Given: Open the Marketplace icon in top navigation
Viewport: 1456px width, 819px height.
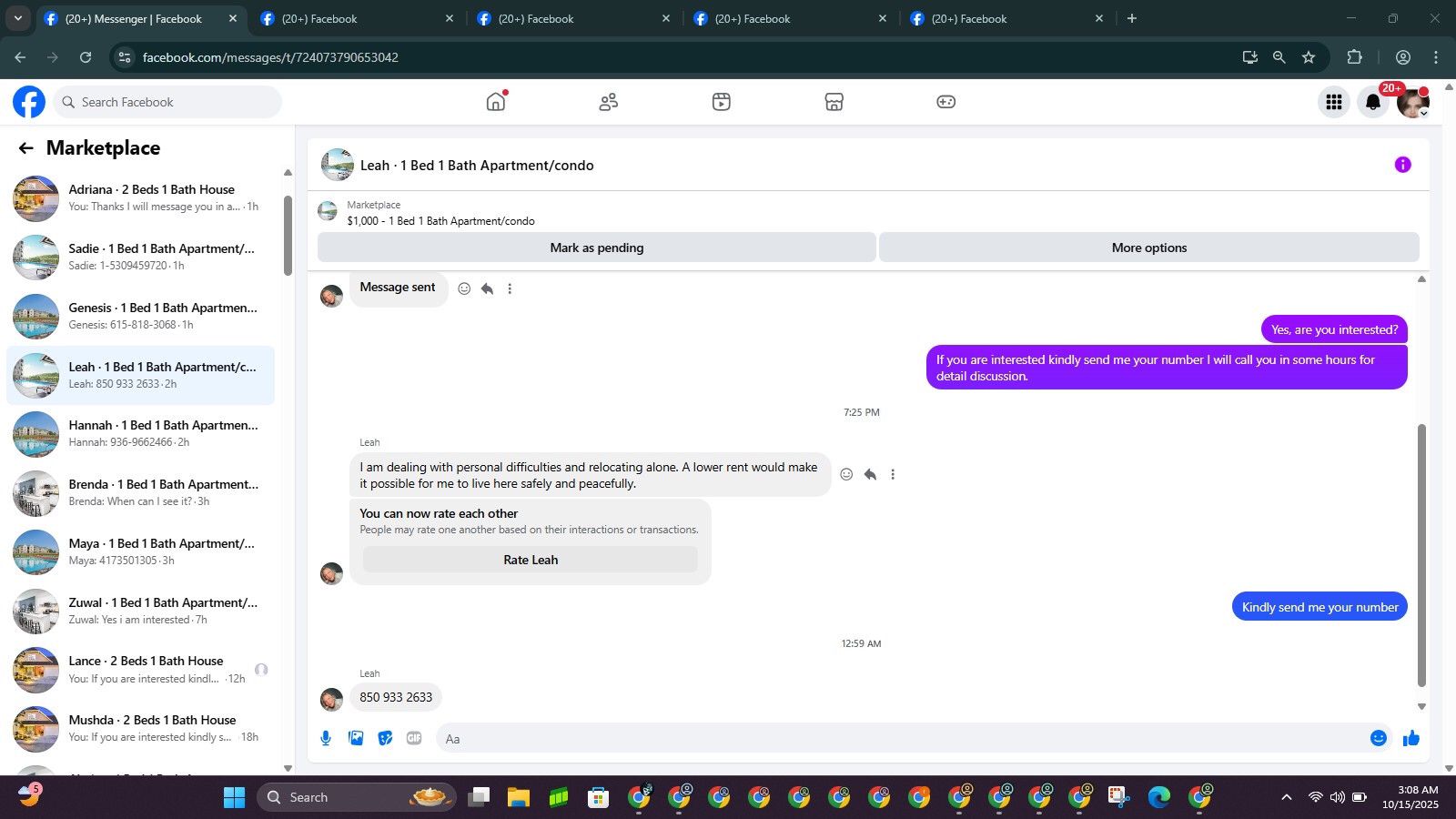Looking at the screenshot, I should [834, 102].
